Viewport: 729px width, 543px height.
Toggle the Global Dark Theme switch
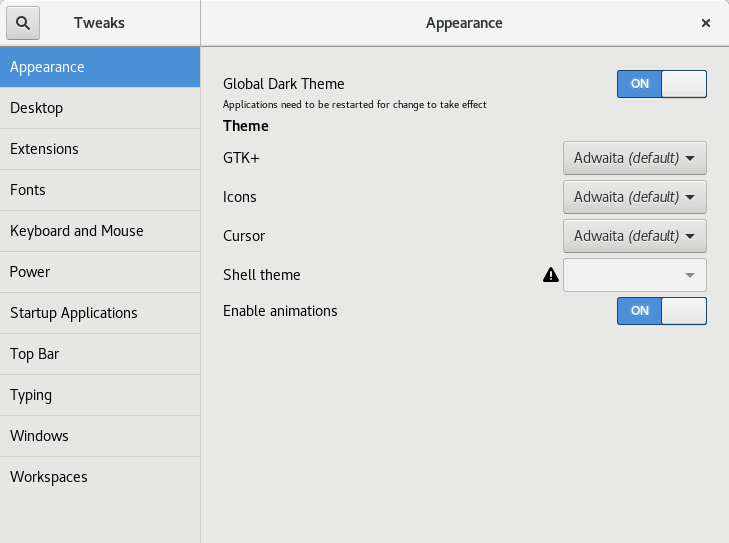pos(661,84)
